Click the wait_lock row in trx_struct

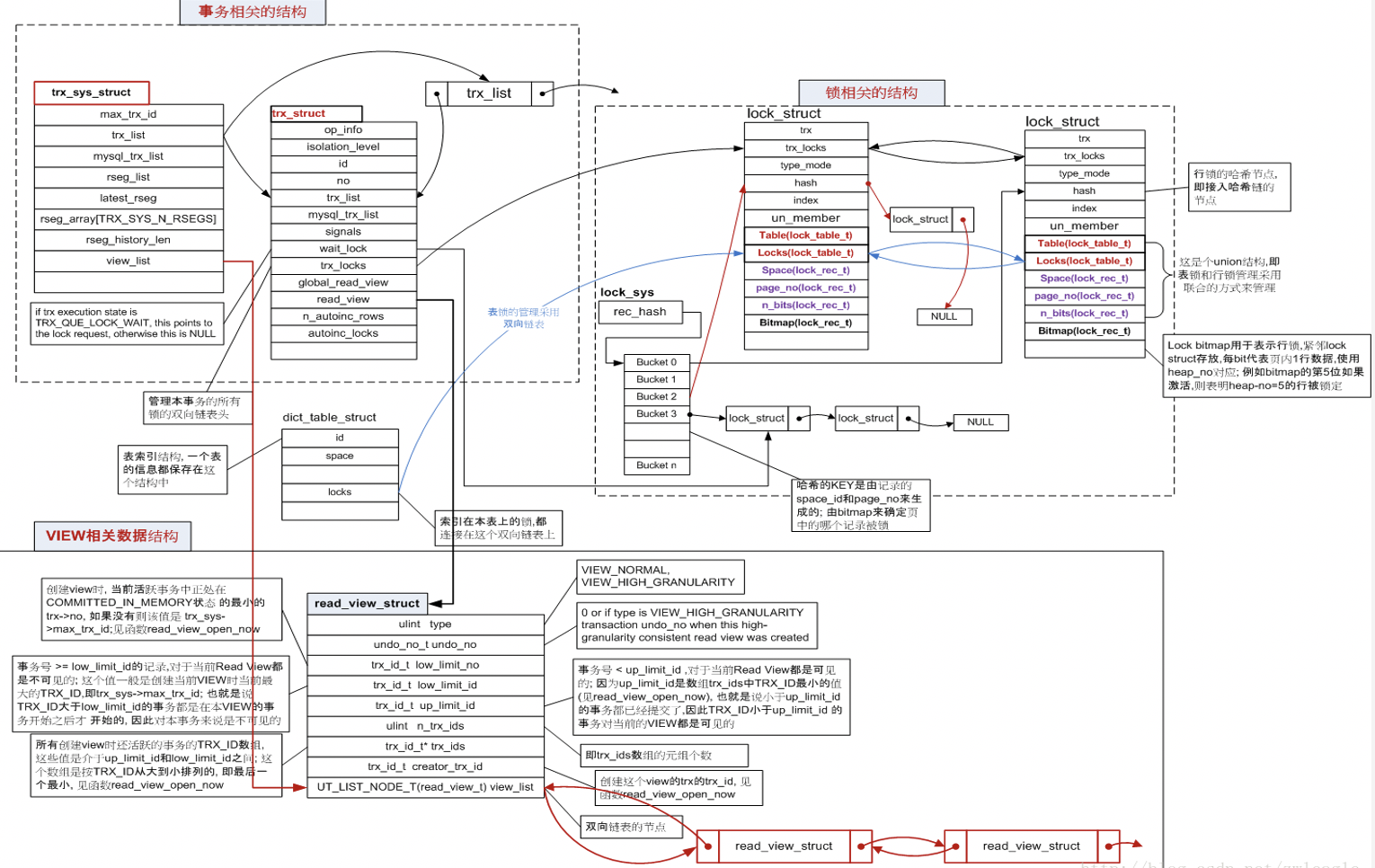[343, 249]
